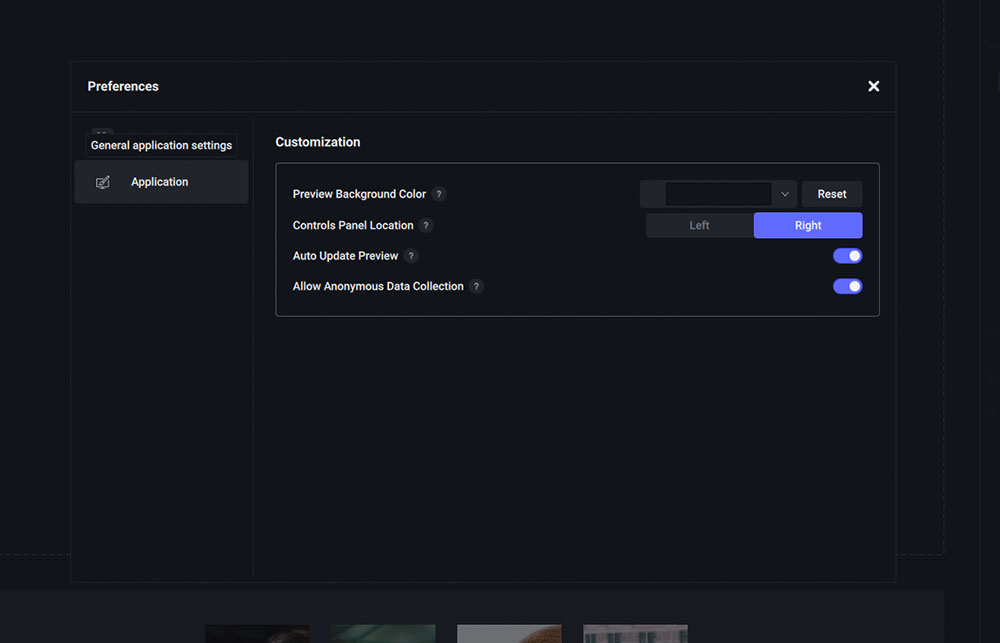Click the Application pencil icon in sidebar
The width and height of the screenshot is (1000, 643).
click(x=103, y=182)
